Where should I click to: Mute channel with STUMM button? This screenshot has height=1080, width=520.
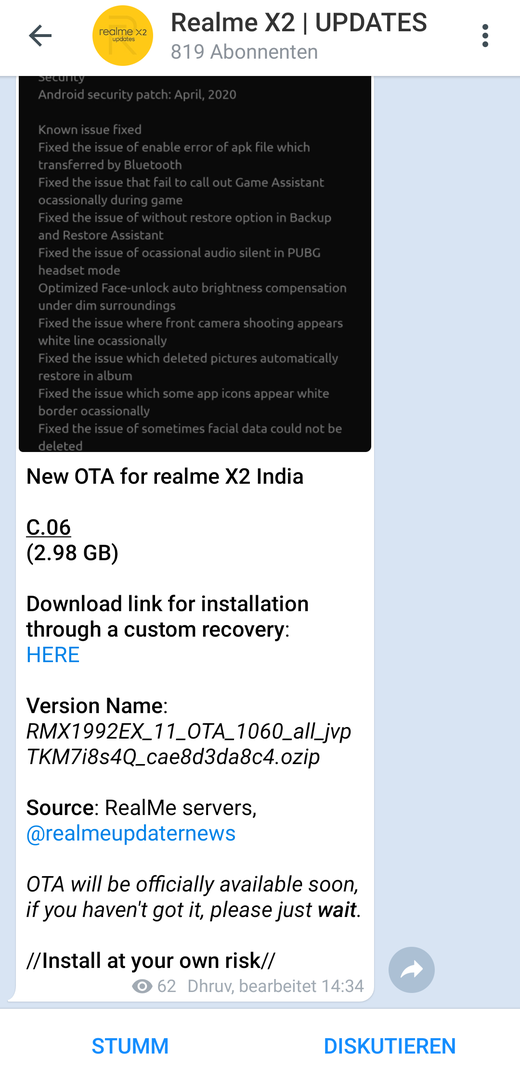tap(130, 1046)
